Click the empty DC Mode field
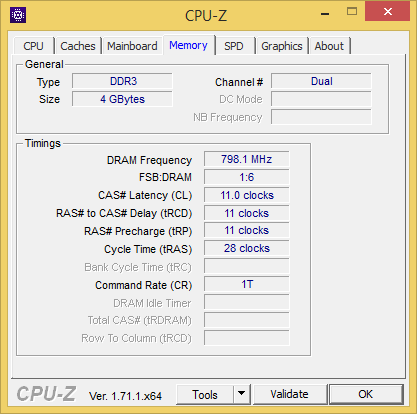 tap(321, 99)
